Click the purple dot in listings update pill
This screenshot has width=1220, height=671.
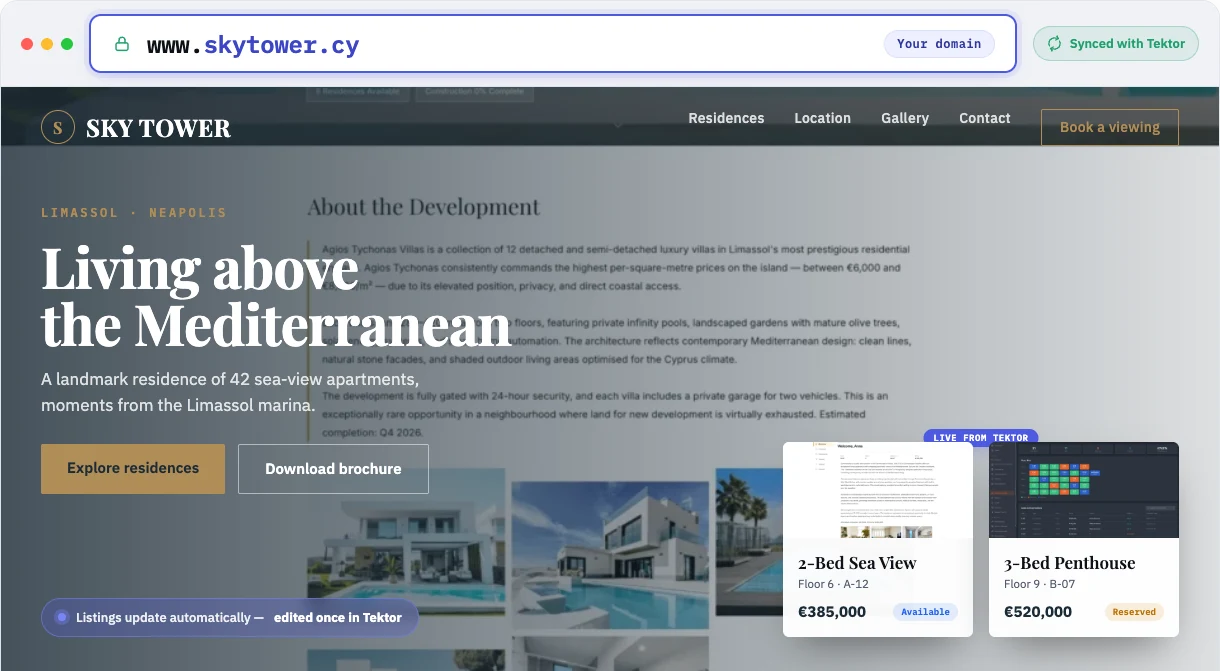(61, 618)
